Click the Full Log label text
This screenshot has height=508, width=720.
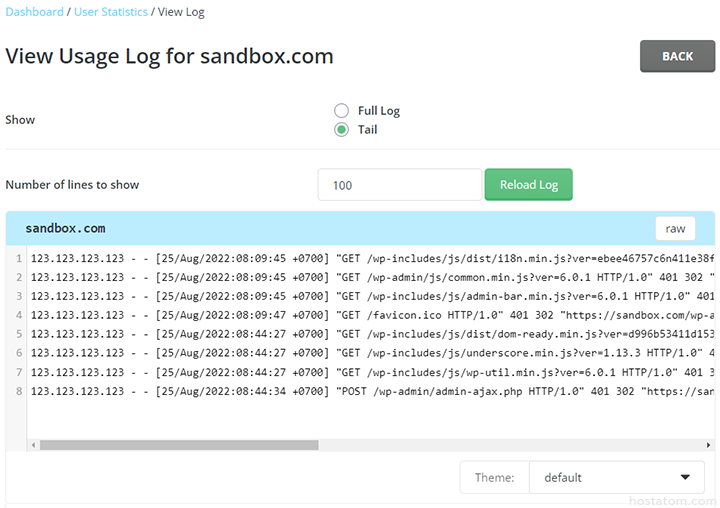tap(379, 111)
